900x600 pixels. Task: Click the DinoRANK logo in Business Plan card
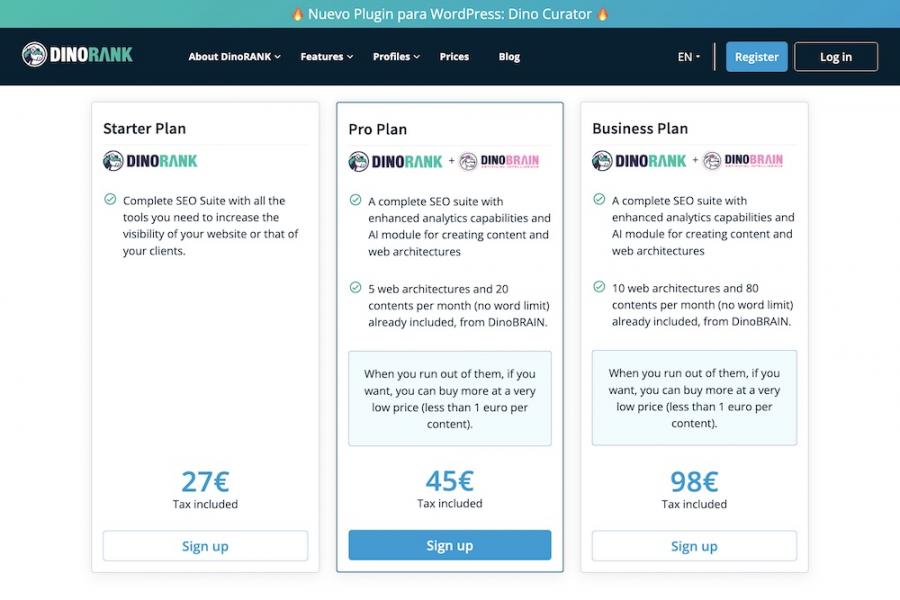639,161
